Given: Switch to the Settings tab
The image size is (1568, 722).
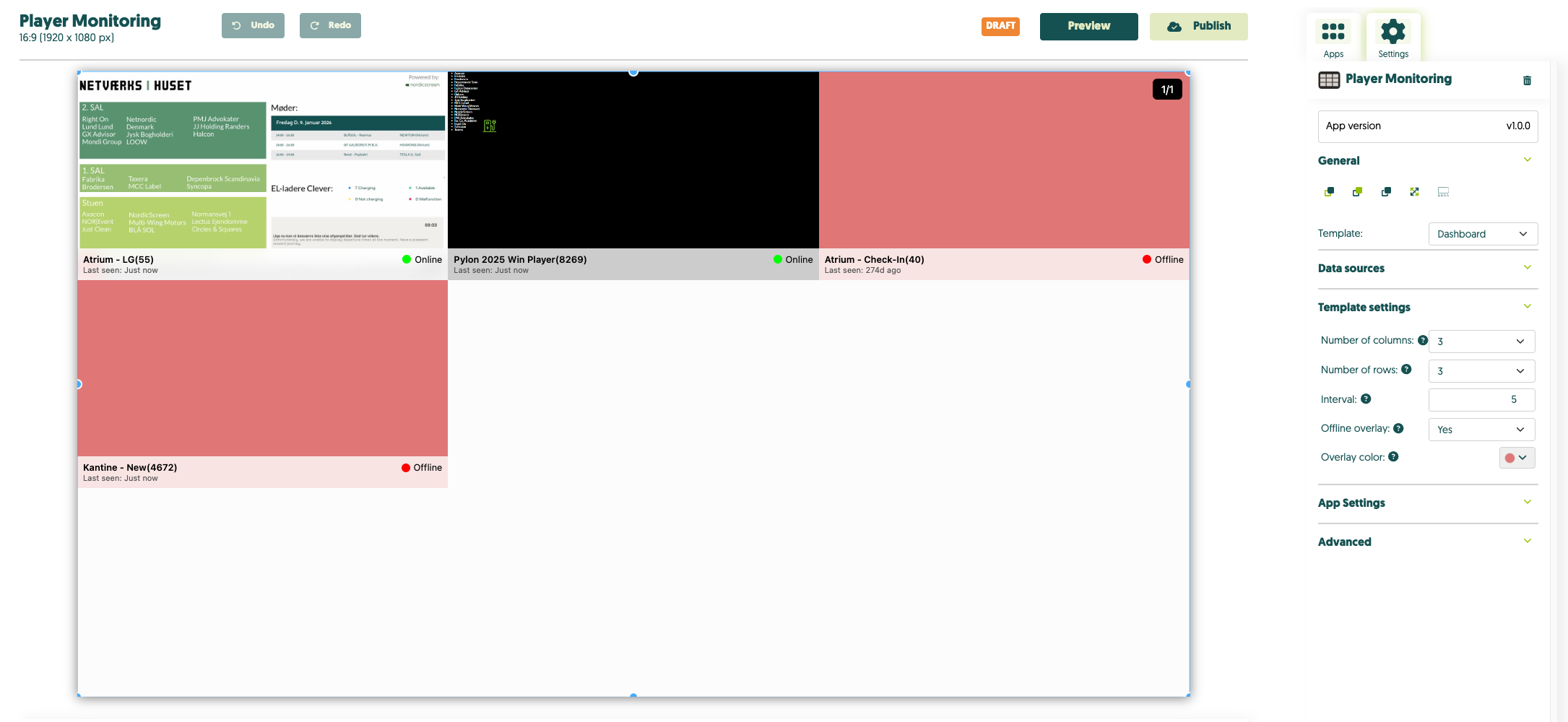Looking at the screenshot, I should [1392, 38].
